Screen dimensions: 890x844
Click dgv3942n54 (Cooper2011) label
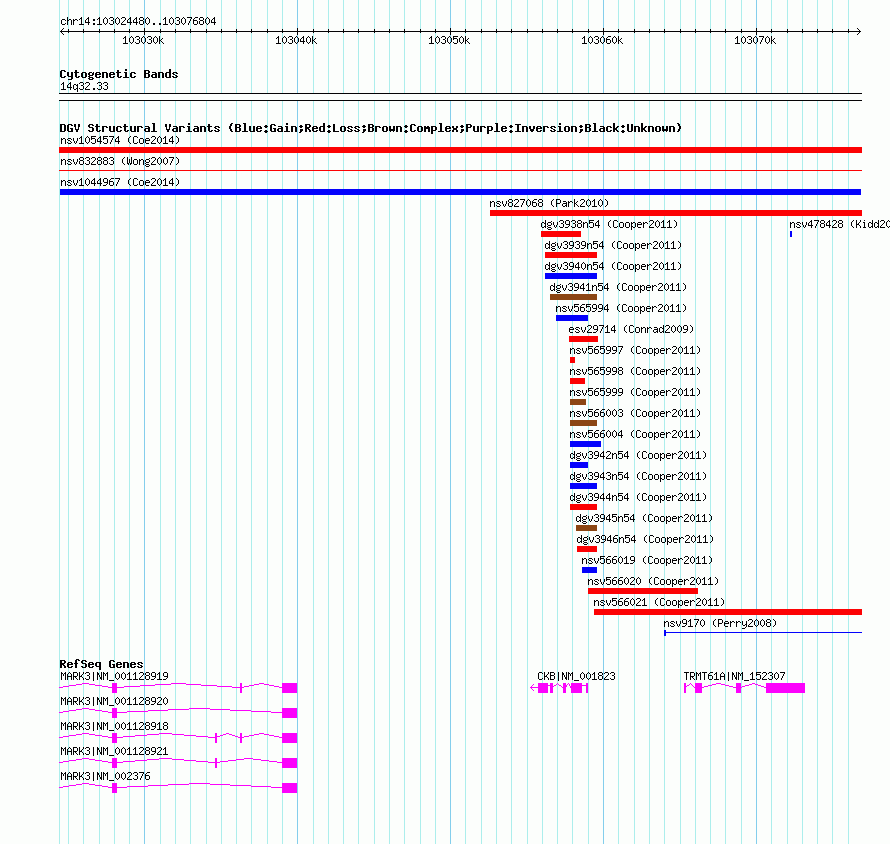click(638, 455)
